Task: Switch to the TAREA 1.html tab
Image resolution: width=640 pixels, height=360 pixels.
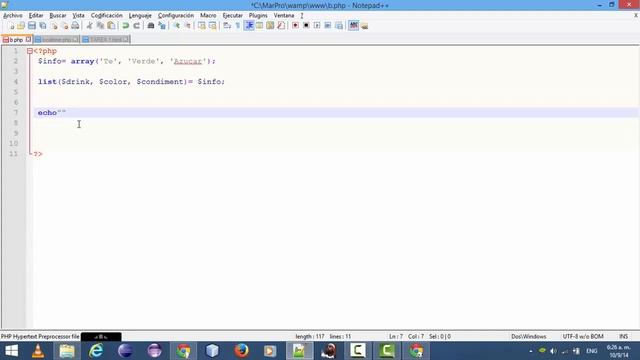Action: point(106,40)
